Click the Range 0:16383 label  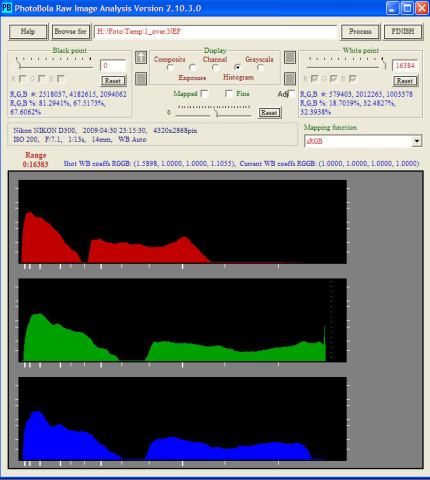tap(36, 160)
